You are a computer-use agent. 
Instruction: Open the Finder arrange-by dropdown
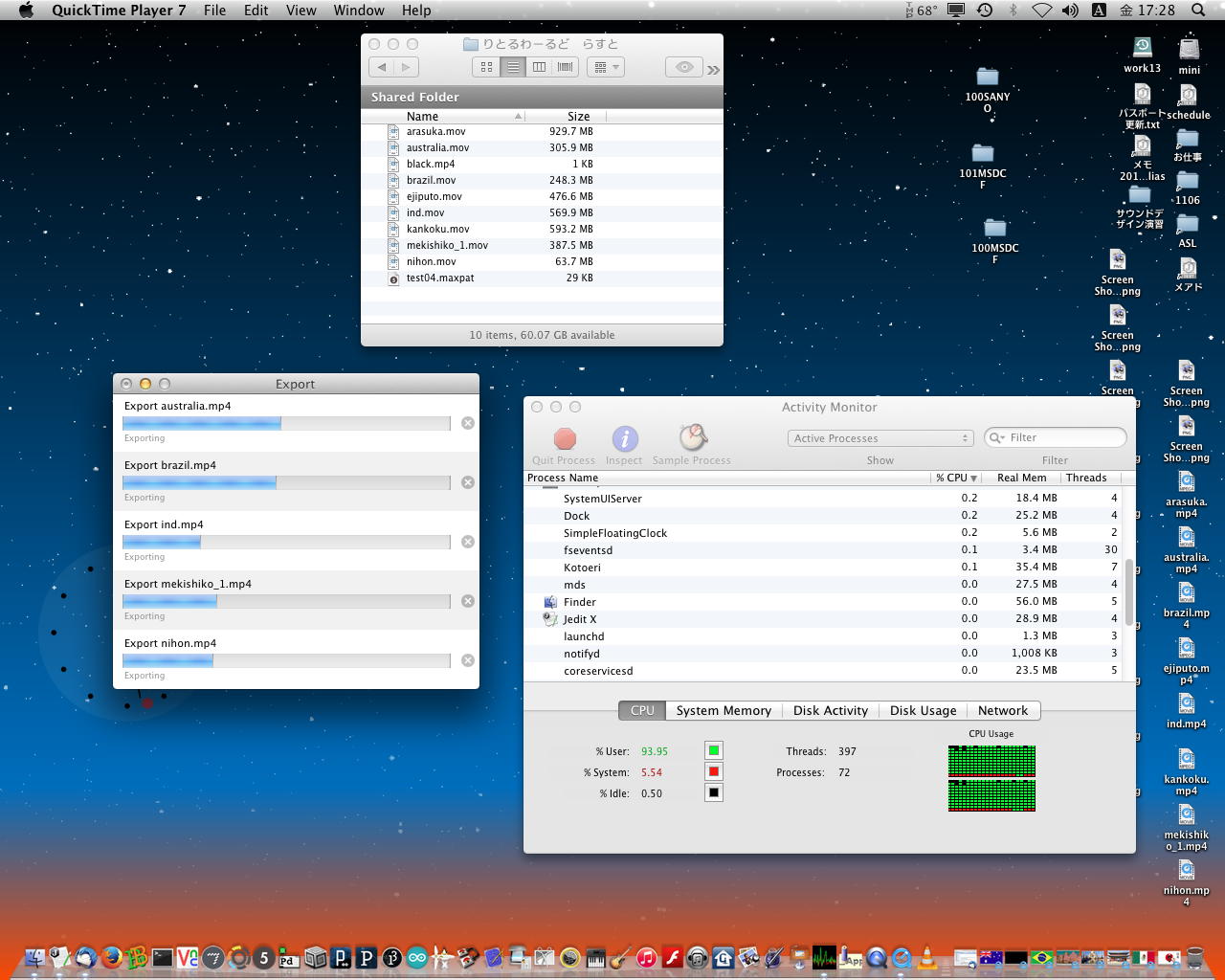click(x=607, y=67)
